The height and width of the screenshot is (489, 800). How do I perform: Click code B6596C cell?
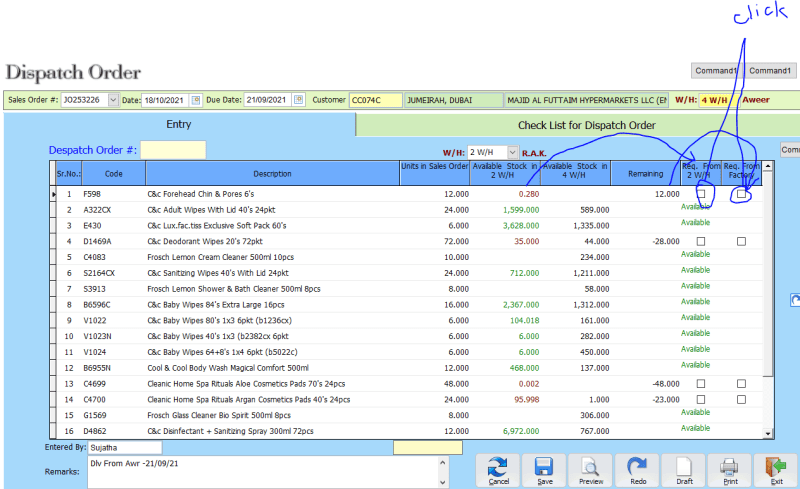click(x=97, y=305)
